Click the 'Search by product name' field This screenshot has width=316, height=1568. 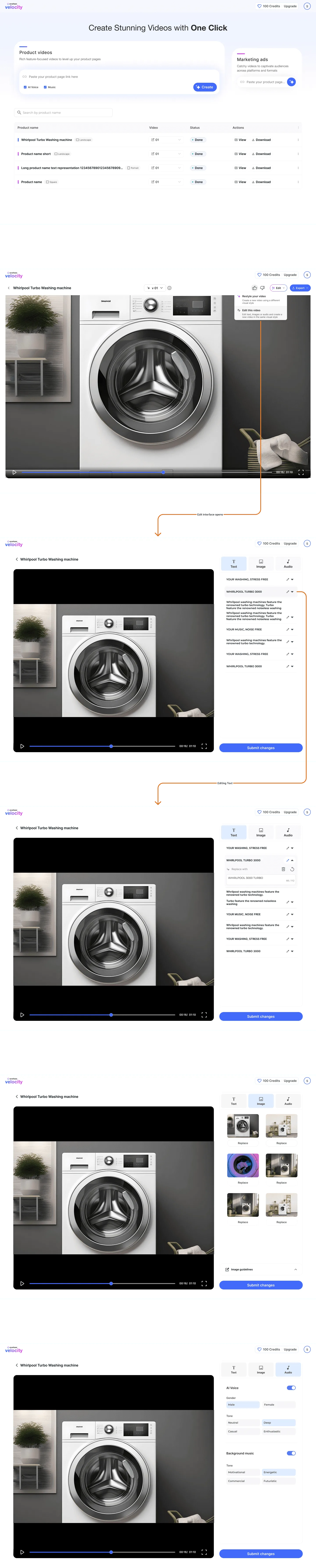pos(63,113)
